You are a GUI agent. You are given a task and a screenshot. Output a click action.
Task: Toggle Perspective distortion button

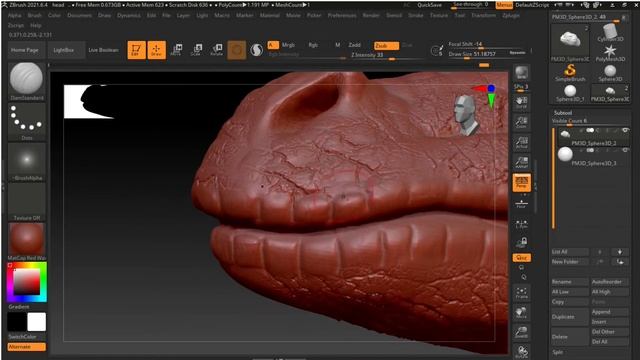click(521, 182)
